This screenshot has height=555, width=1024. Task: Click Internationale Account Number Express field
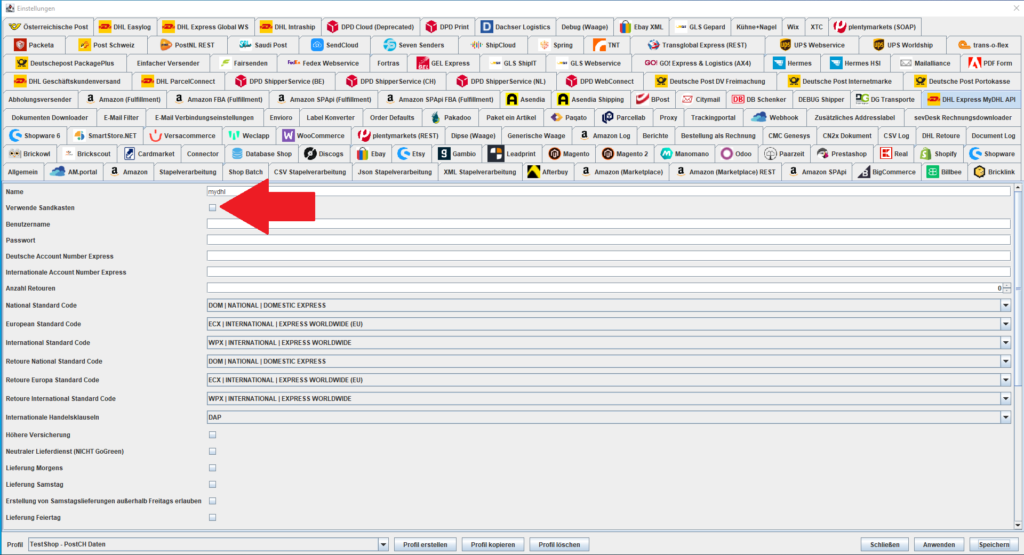coord(609,272)
